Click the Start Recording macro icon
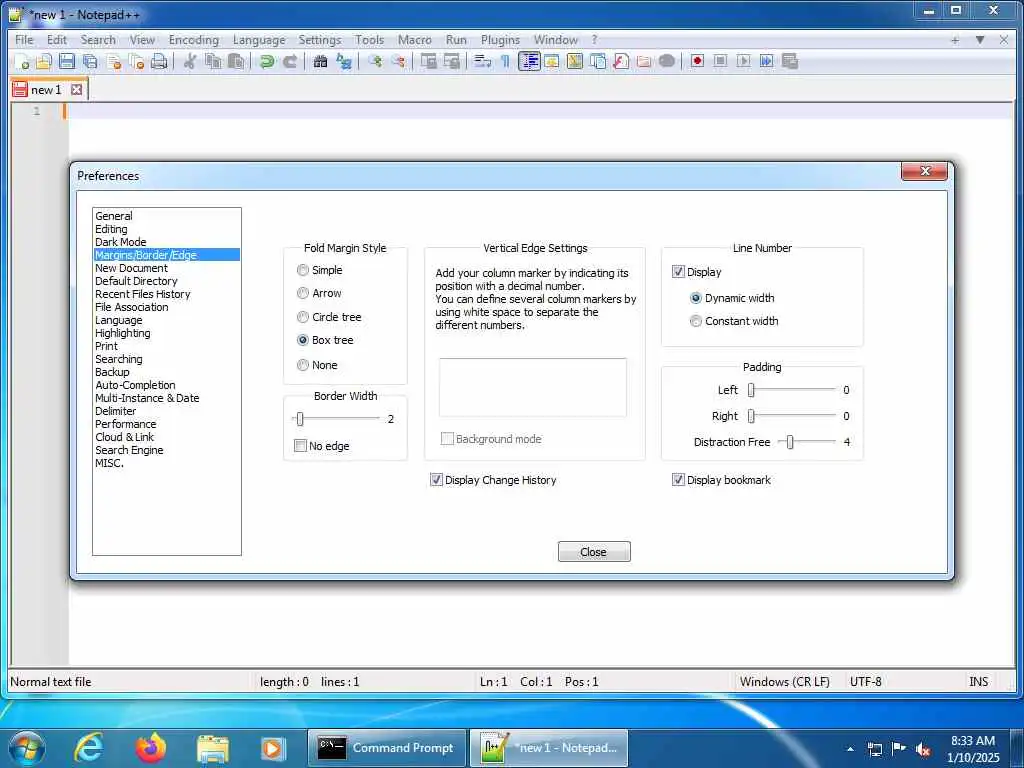The width and height of the screenshot is (1024, 768). click(x=697, y=61)
